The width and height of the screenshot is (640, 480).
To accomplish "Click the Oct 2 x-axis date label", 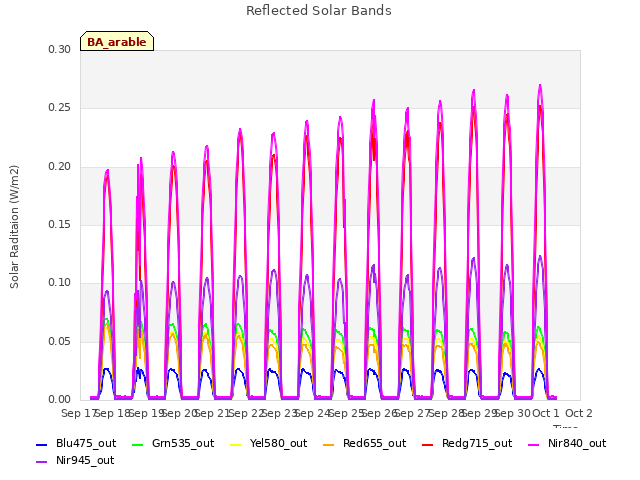I will 579,413.
